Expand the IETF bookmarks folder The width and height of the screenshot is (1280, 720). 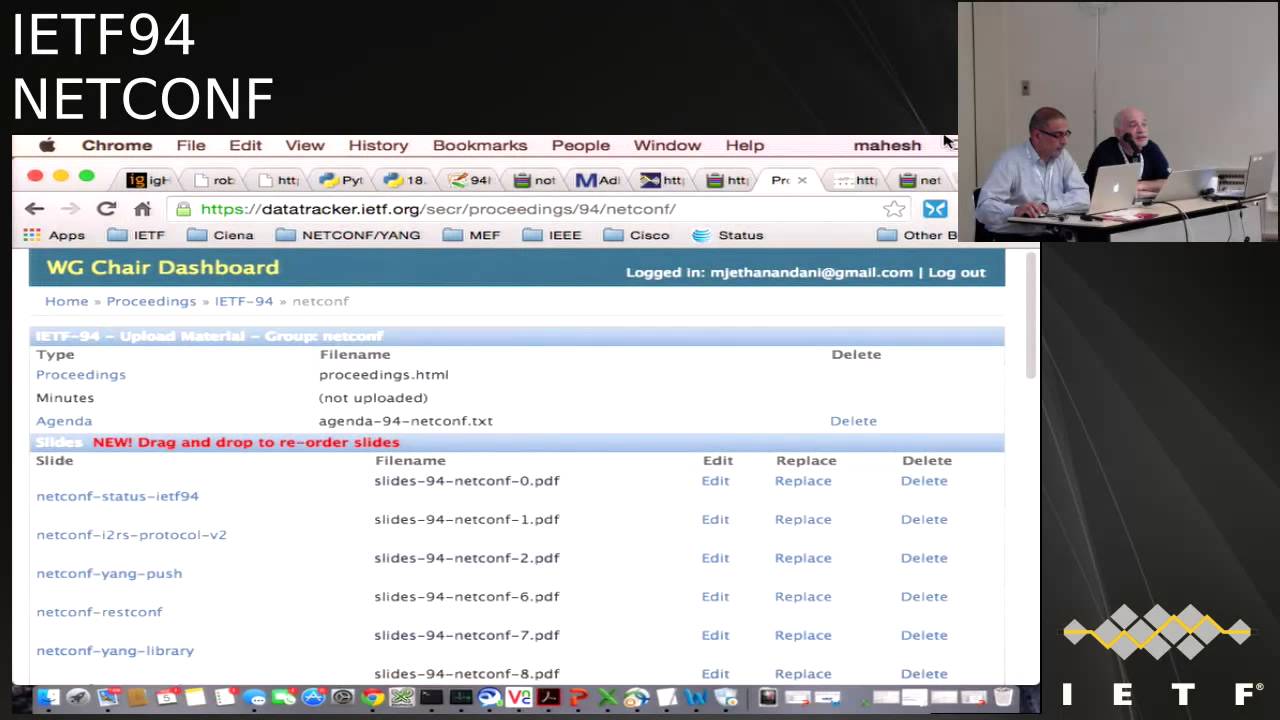[136, 235]
